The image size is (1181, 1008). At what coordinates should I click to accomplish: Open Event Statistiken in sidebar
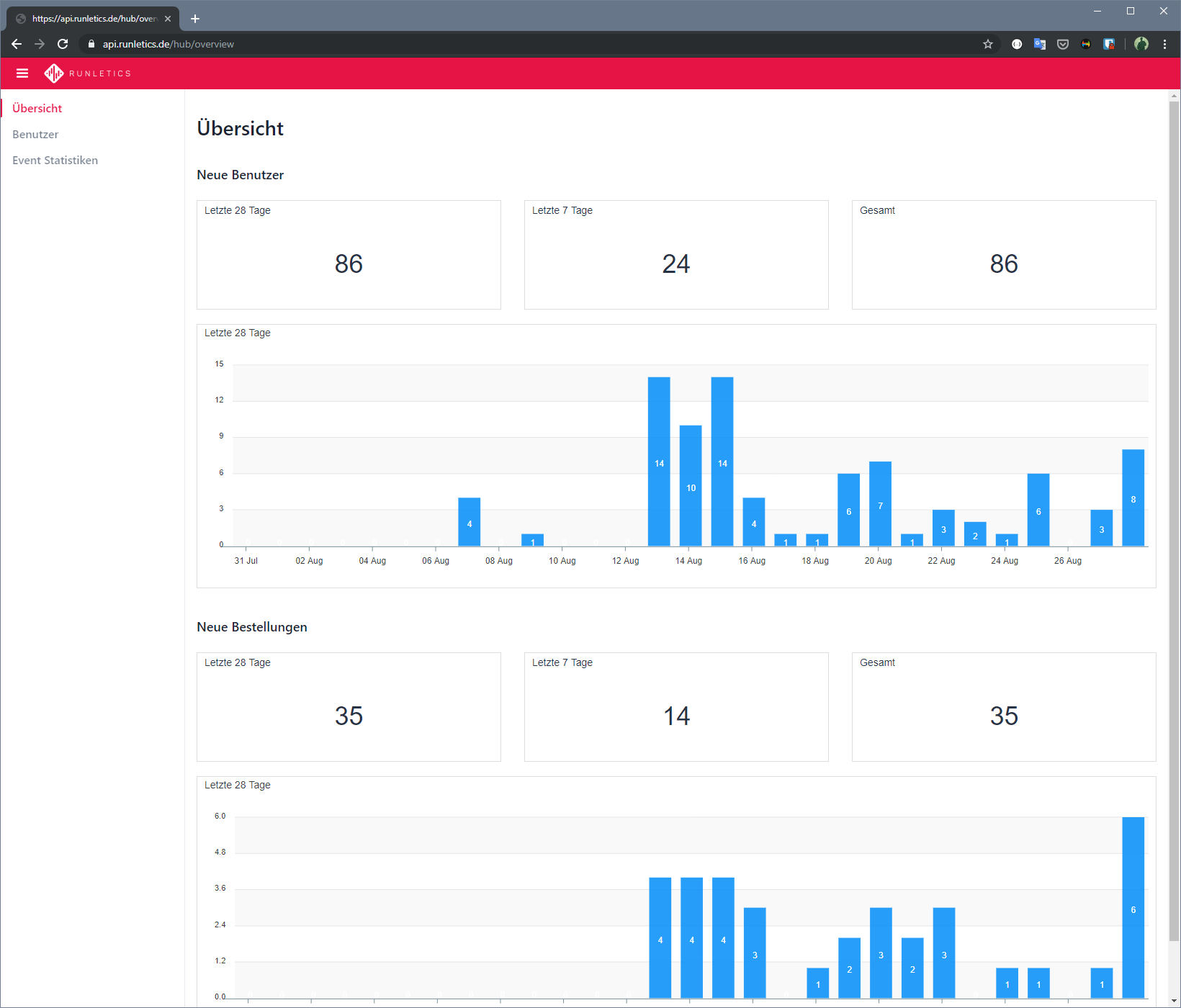click(55, 160)
